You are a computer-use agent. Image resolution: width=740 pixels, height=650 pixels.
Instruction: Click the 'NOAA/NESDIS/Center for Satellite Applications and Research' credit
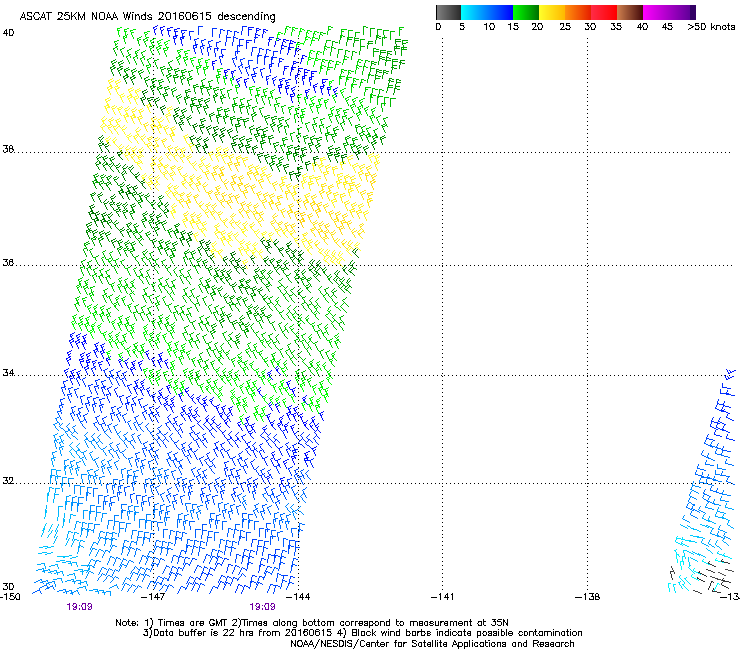(x=432, y=644)
